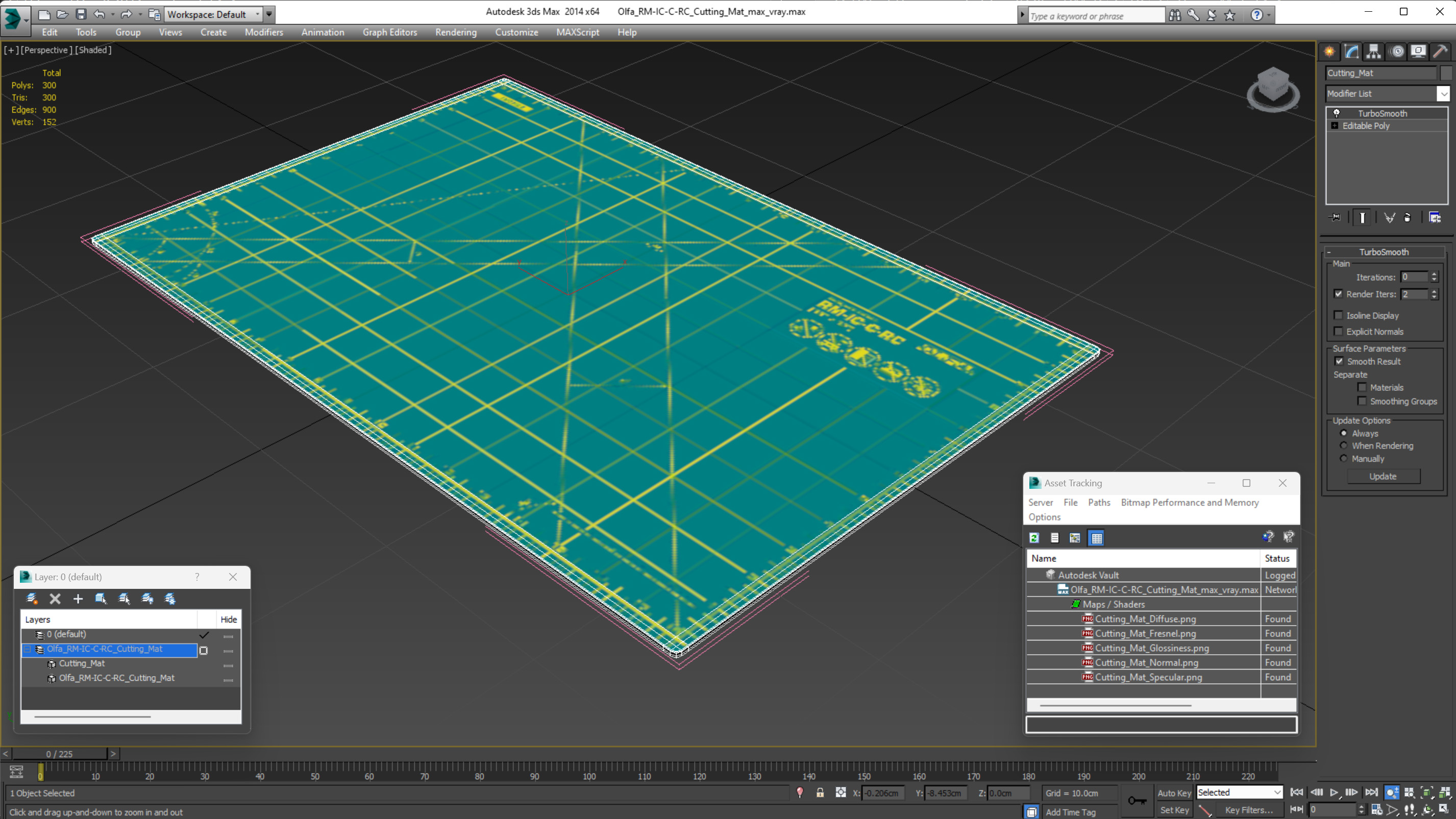Open the Utilities command panel tab

click(1440, 52)
